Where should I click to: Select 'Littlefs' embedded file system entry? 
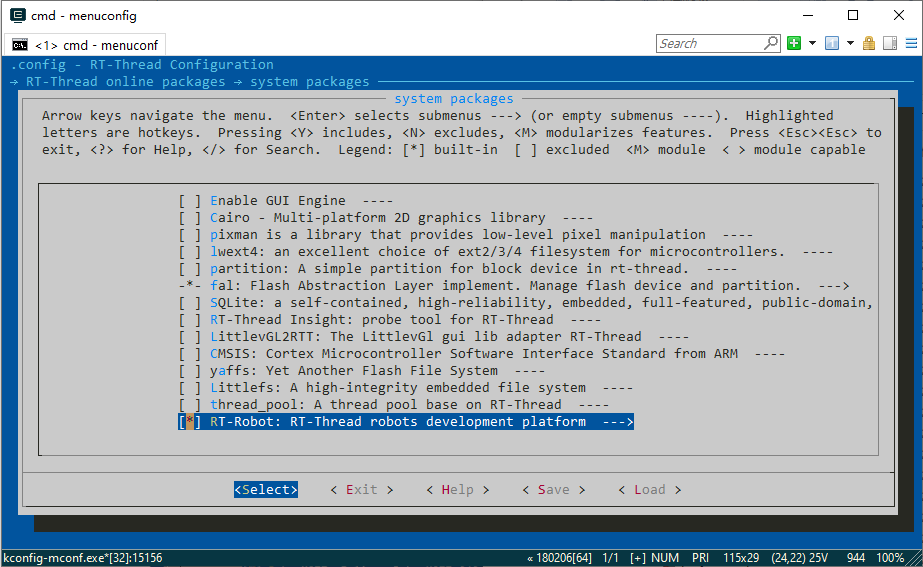click(398, 388)
